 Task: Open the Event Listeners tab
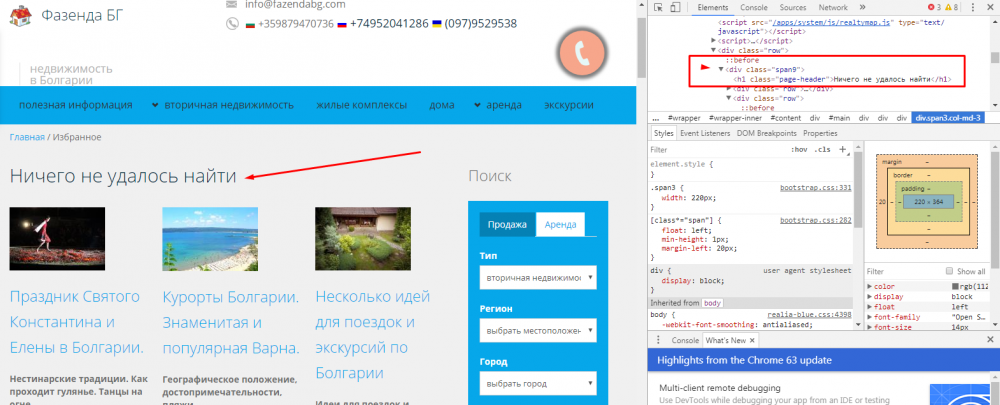pos(706,133)
